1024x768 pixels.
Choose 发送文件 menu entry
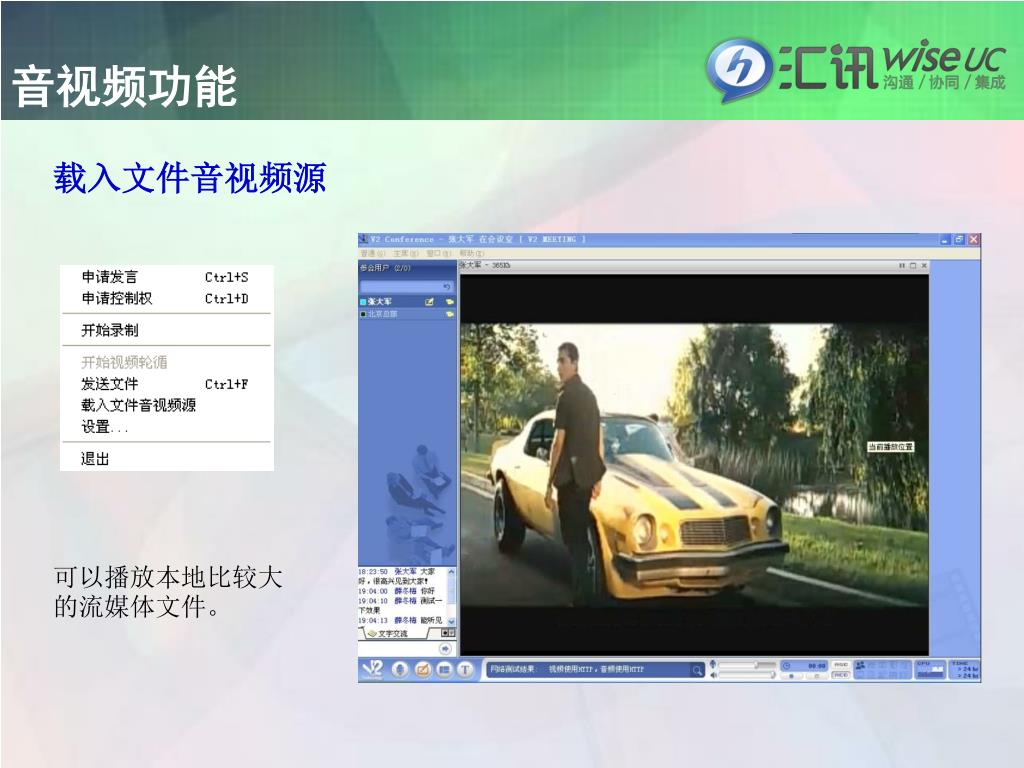(166, 384)
